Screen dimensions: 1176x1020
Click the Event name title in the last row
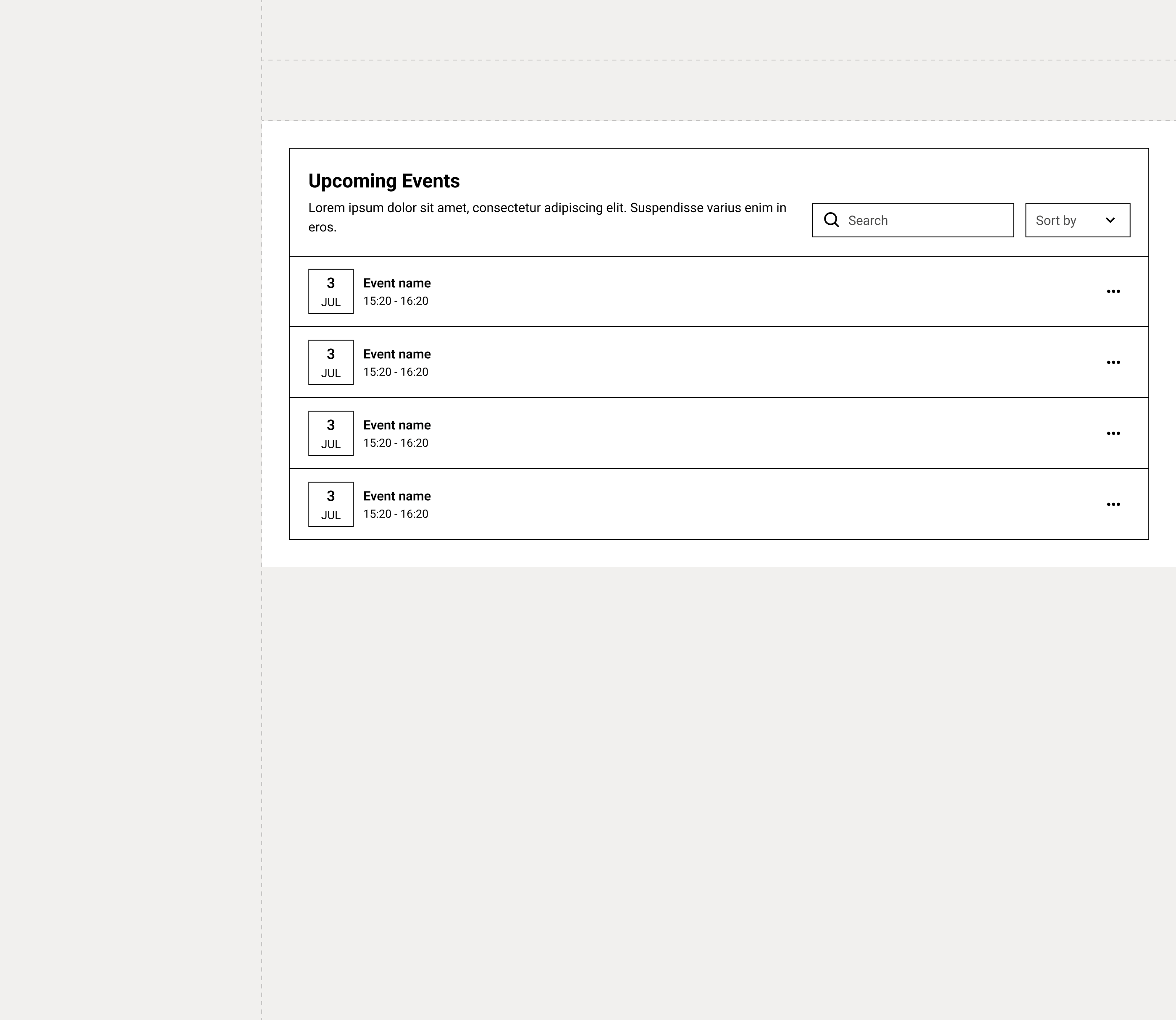pos(397,496)
